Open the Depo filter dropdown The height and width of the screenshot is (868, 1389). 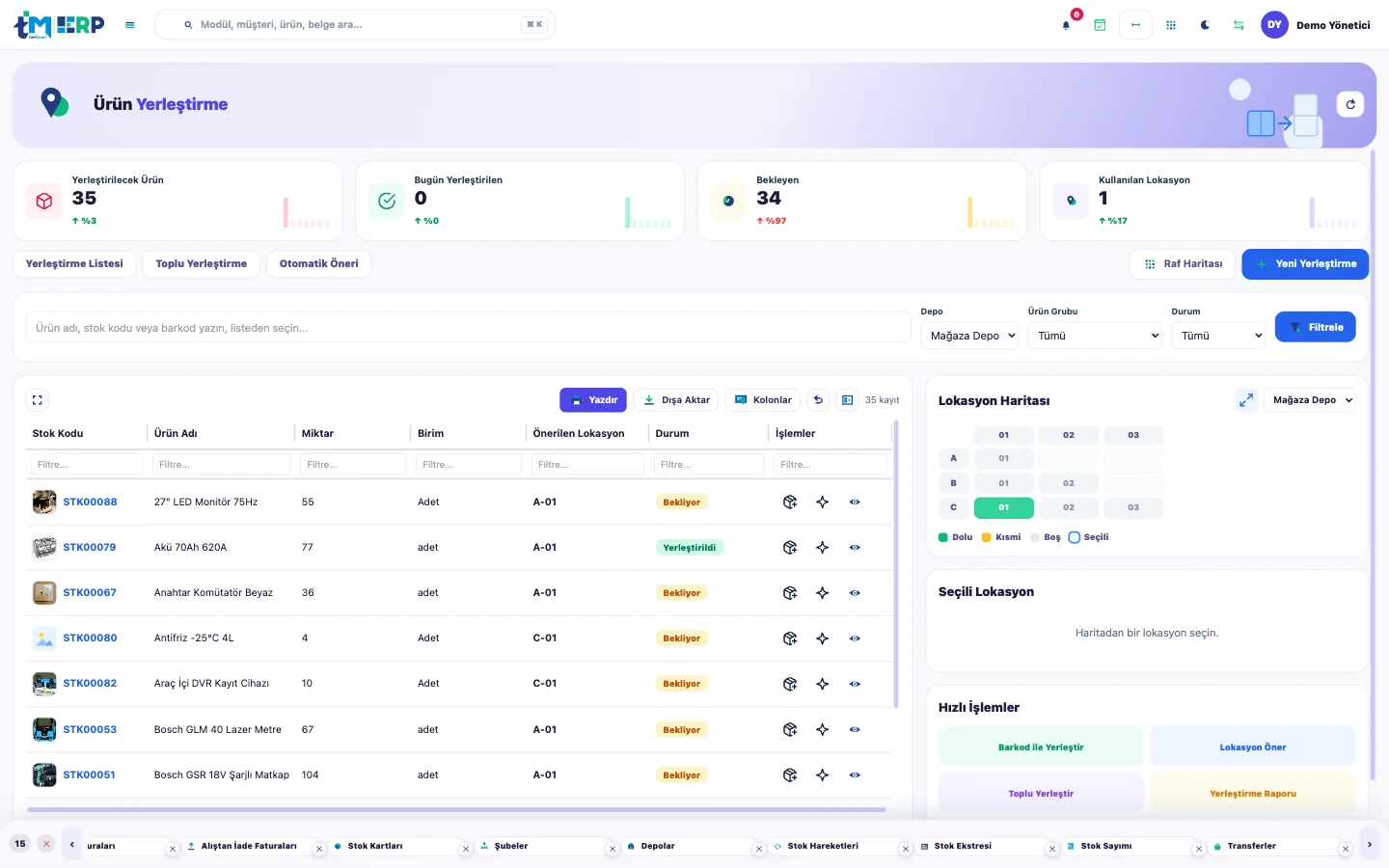[x=970, y=336]
